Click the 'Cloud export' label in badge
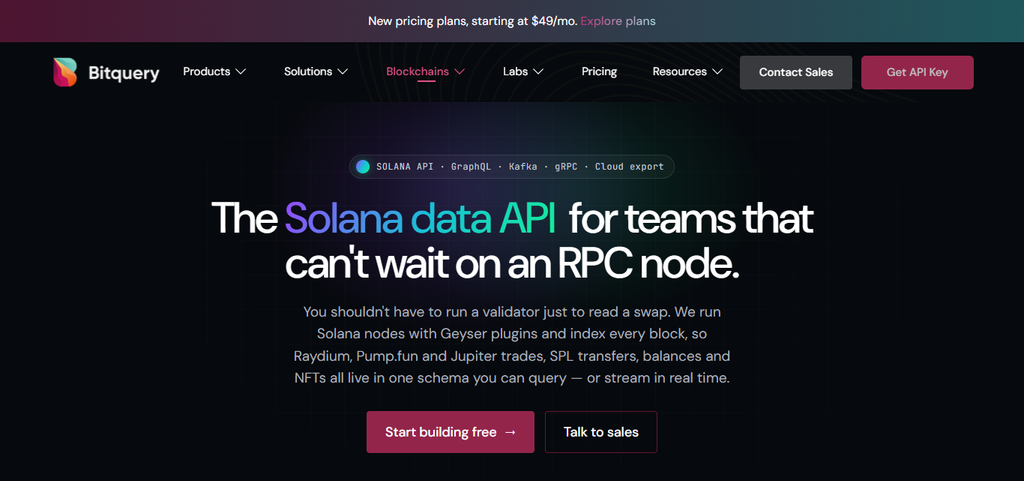The height and width of the screenshot is (481, 1024). (x=629, y=166)
